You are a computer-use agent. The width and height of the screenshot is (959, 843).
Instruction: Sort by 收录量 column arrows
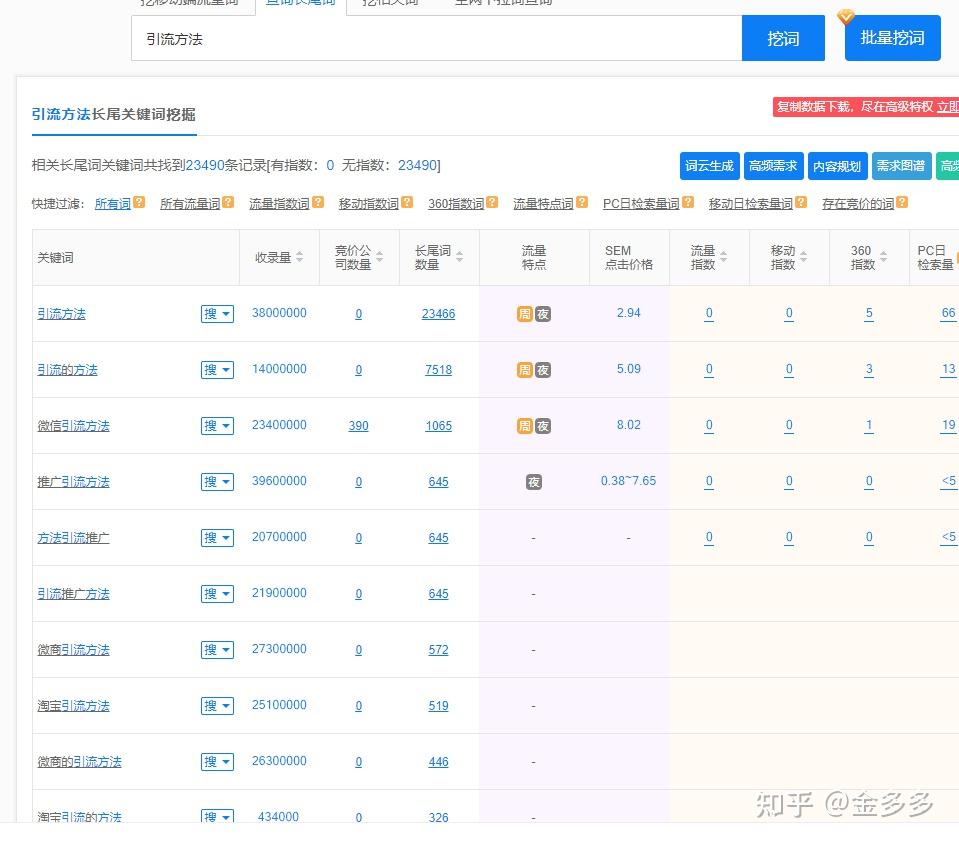click(x=300, y=257)
